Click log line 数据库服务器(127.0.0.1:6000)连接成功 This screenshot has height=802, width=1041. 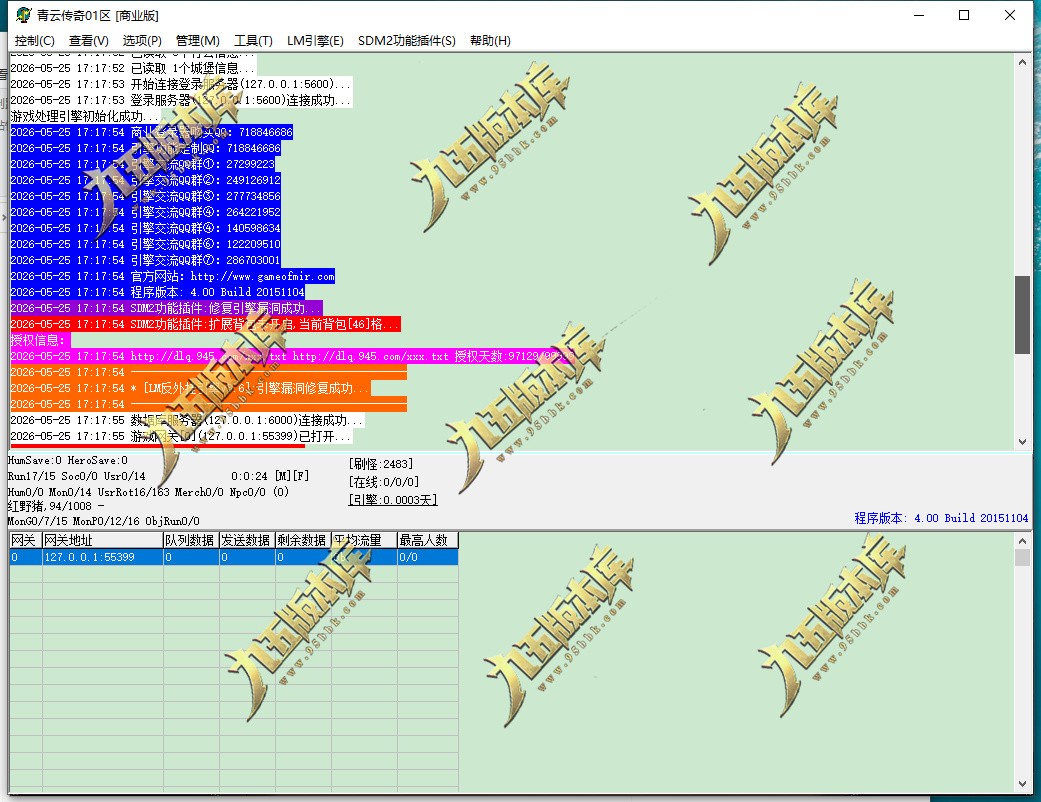tap(187, 420)
